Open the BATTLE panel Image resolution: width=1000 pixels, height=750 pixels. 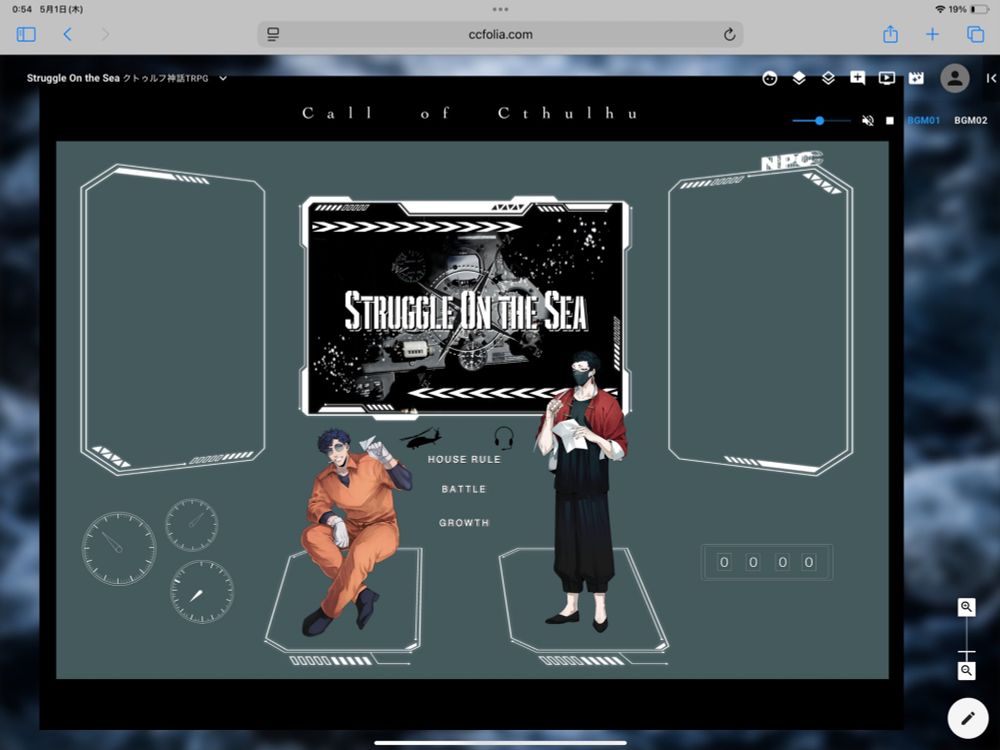(x=464, y=489)
